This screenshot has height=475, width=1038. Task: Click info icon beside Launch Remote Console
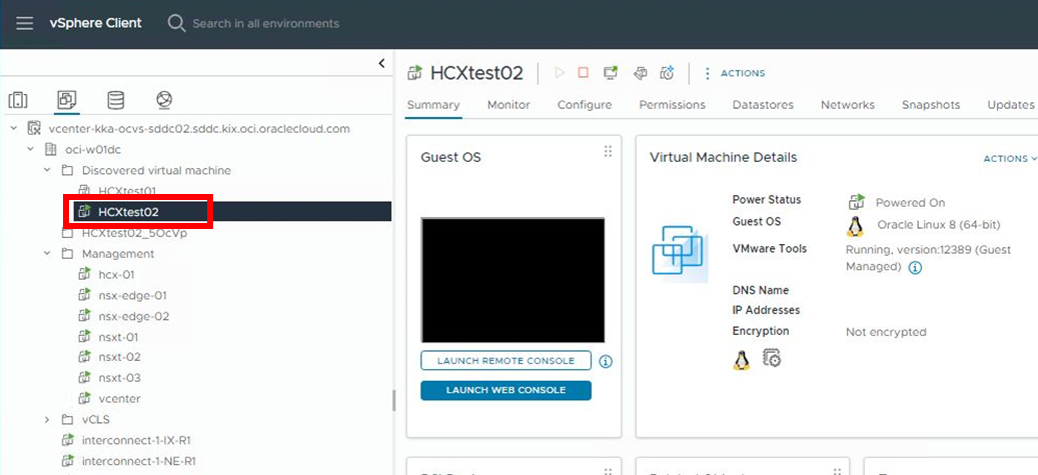click(x=605, y=361)
